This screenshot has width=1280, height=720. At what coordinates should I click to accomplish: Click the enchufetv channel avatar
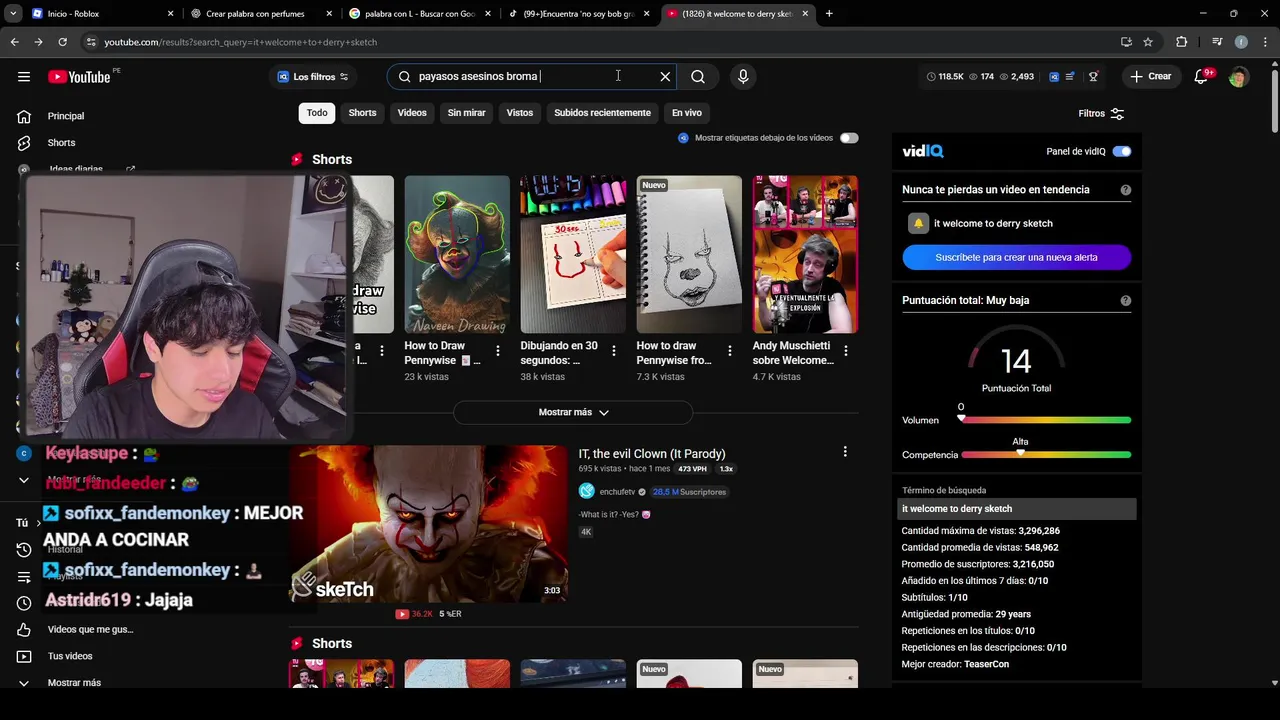pos(586,491)
